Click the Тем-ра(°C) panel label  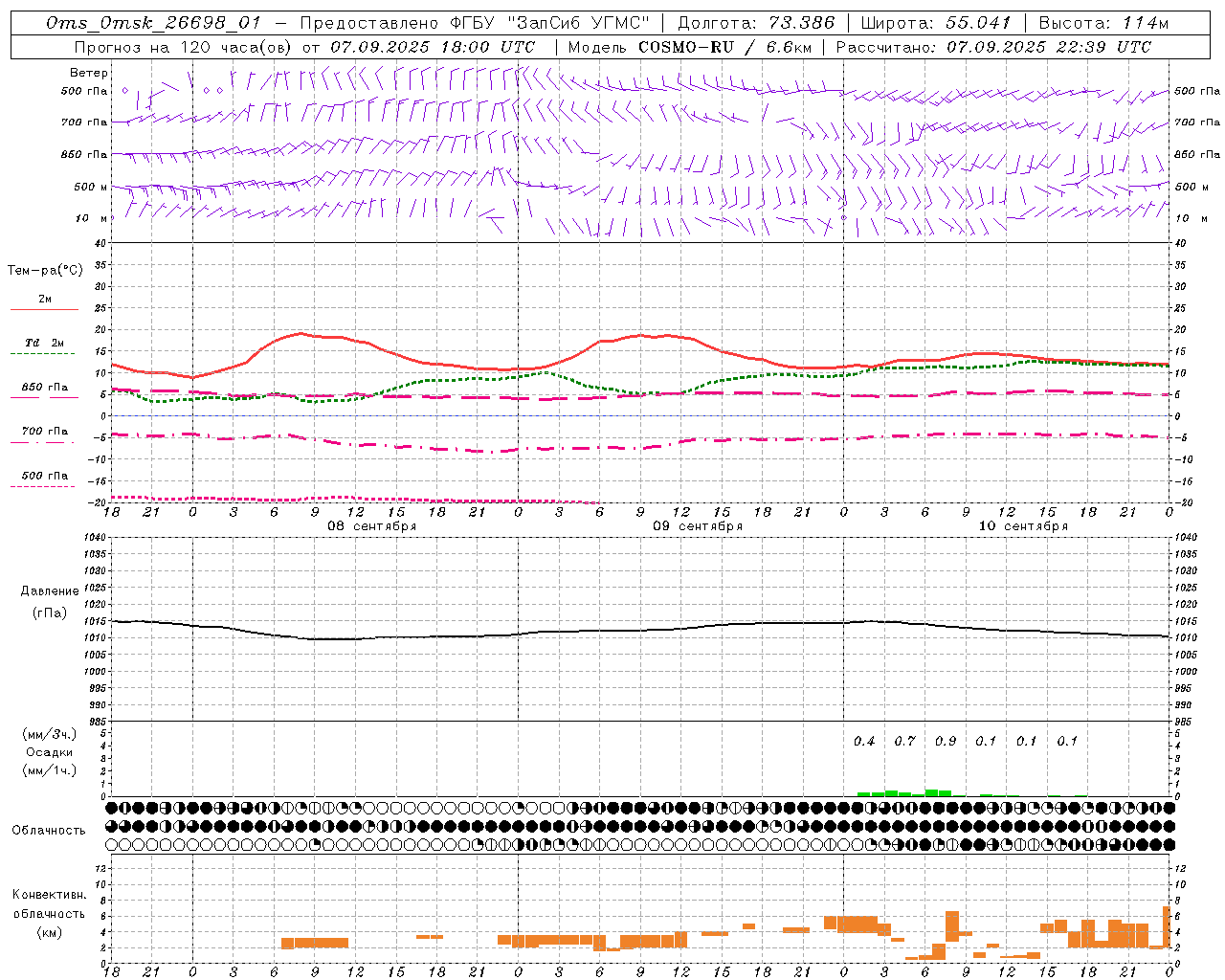45,271
